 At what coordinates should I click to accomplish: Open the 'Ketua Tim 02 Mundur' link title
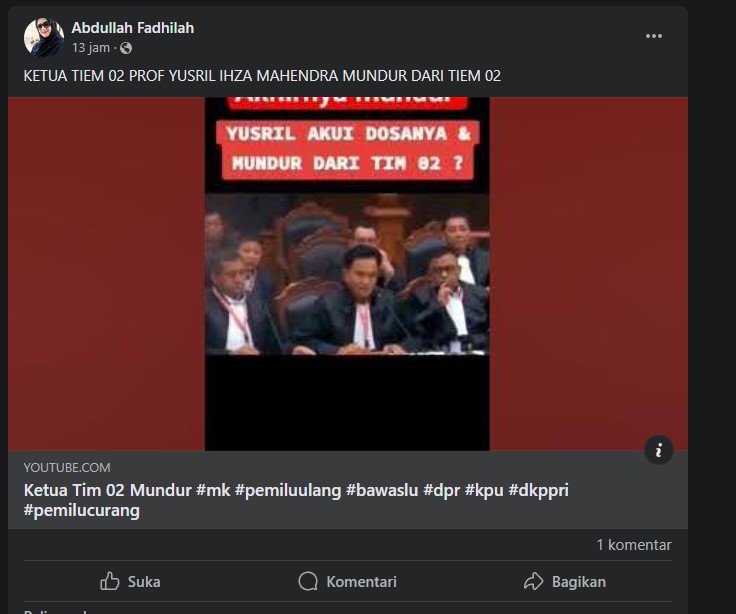296,500
